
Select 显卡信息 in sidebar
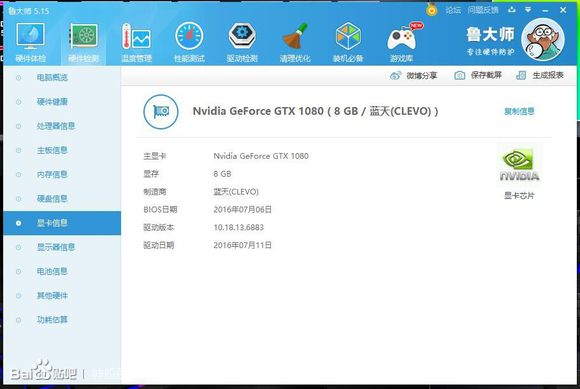(62, 223)
